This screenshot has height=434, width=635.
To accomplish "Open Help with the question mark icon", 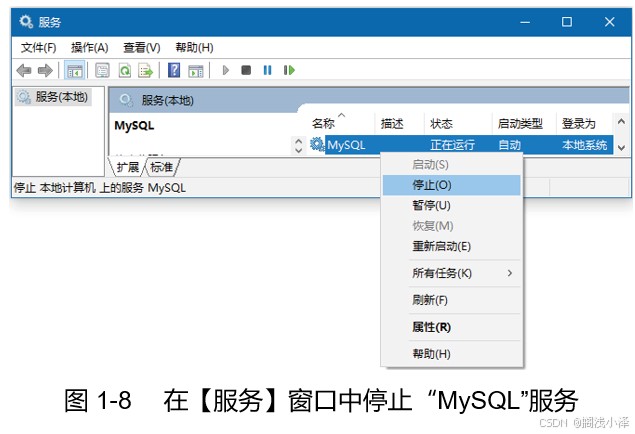I will point(174,70).
